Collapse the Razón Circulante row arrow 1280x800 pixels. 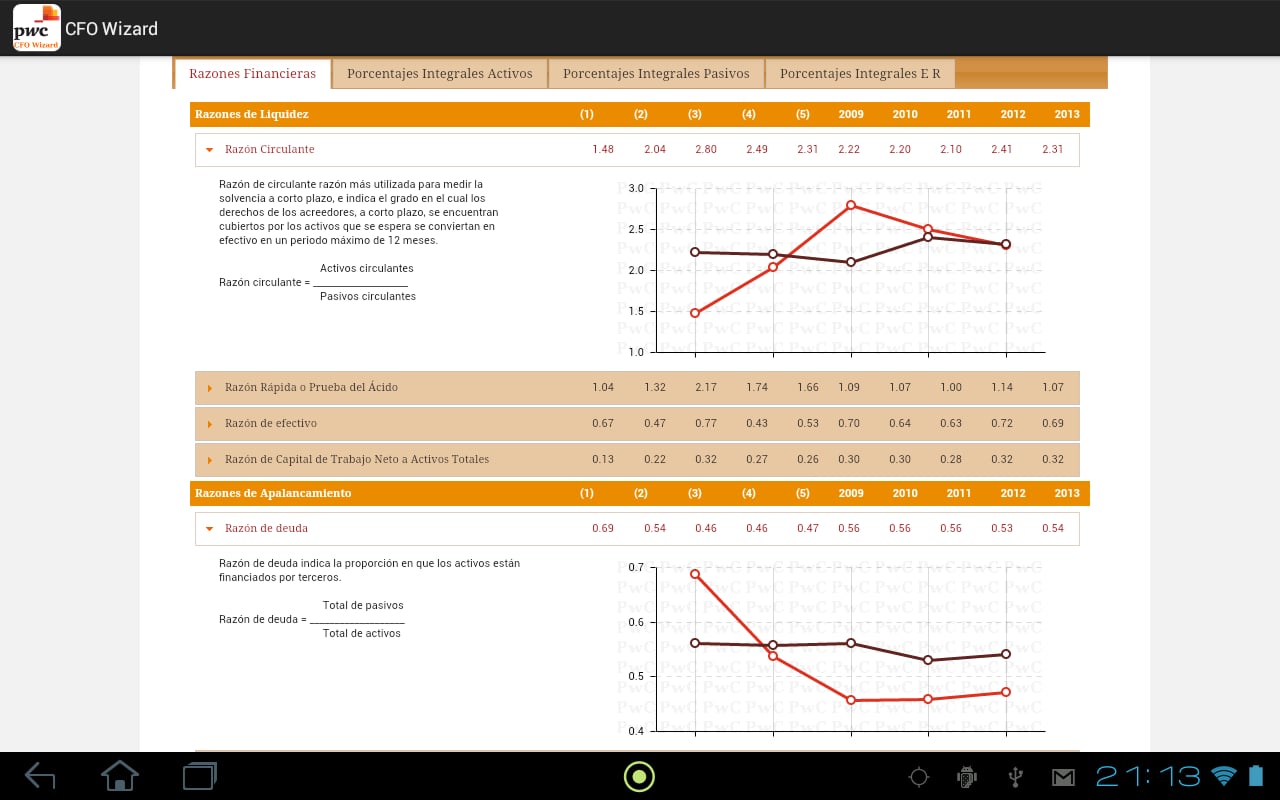click(x=209, y=150)
